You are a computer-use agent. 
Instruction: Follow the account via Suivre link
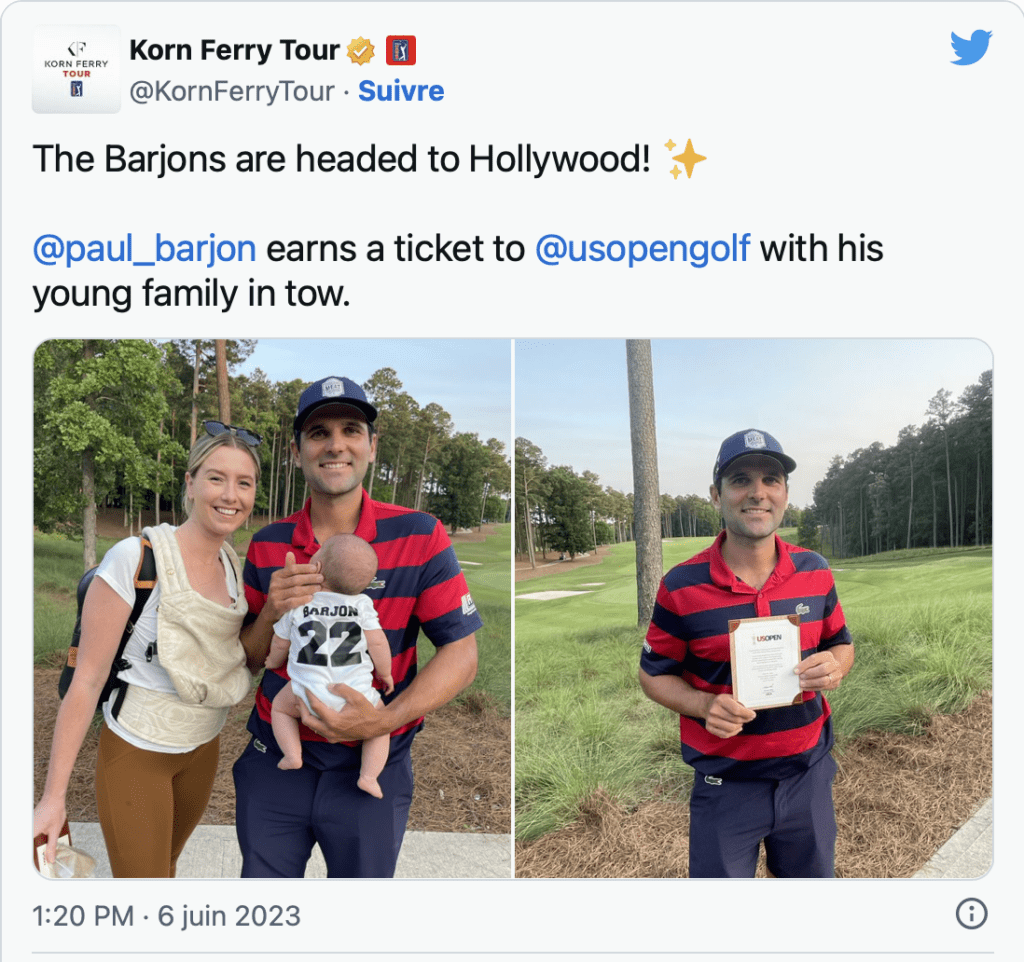401,91
